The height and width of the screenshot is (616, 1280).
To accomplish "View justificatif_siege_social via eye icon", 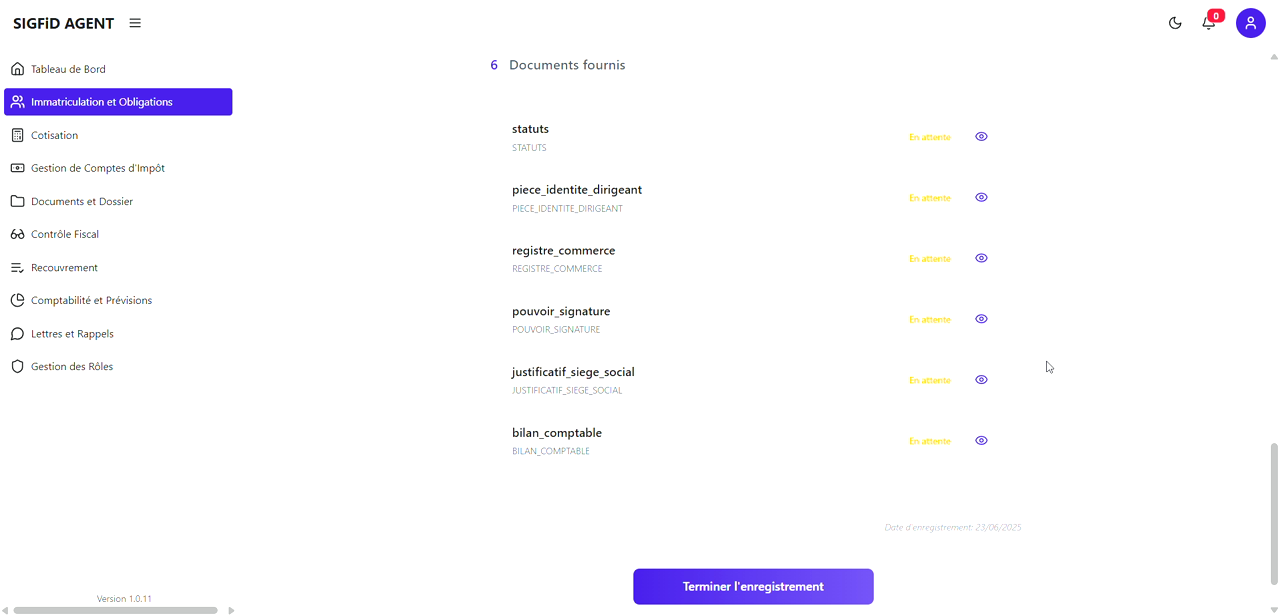I will [981, 380].
